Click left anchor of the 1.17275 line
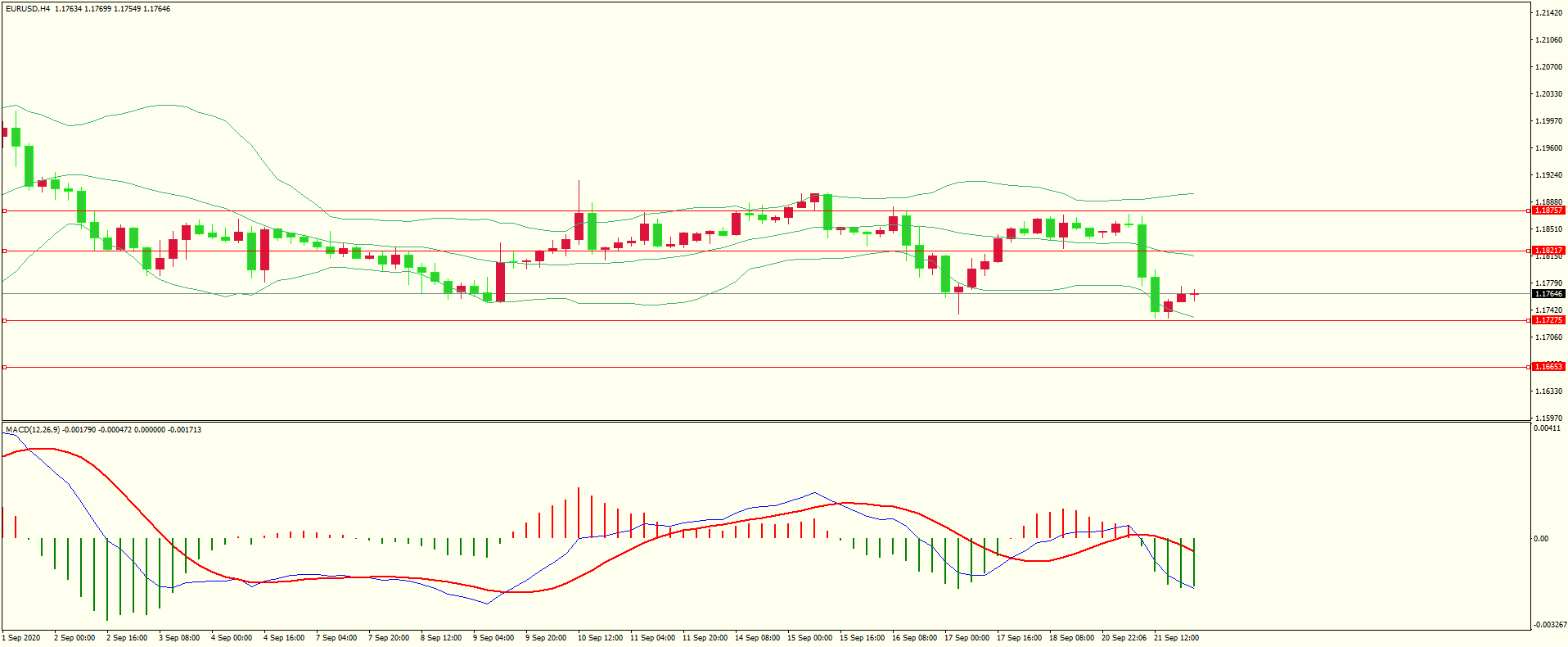The image size is (1568, 647). 4,321
